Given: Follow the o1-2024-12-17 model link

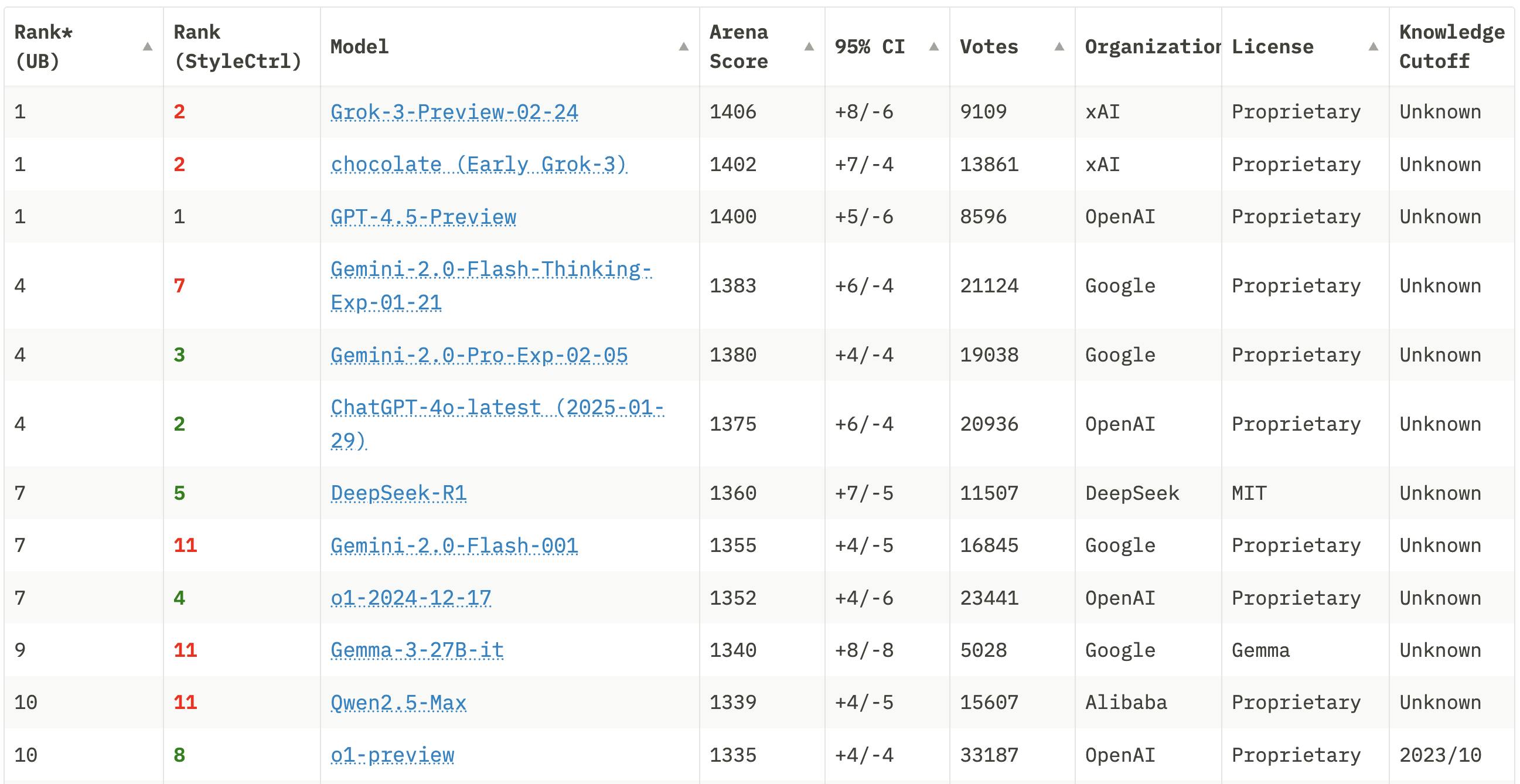Looking at the screenshot, I should (411, 598).
